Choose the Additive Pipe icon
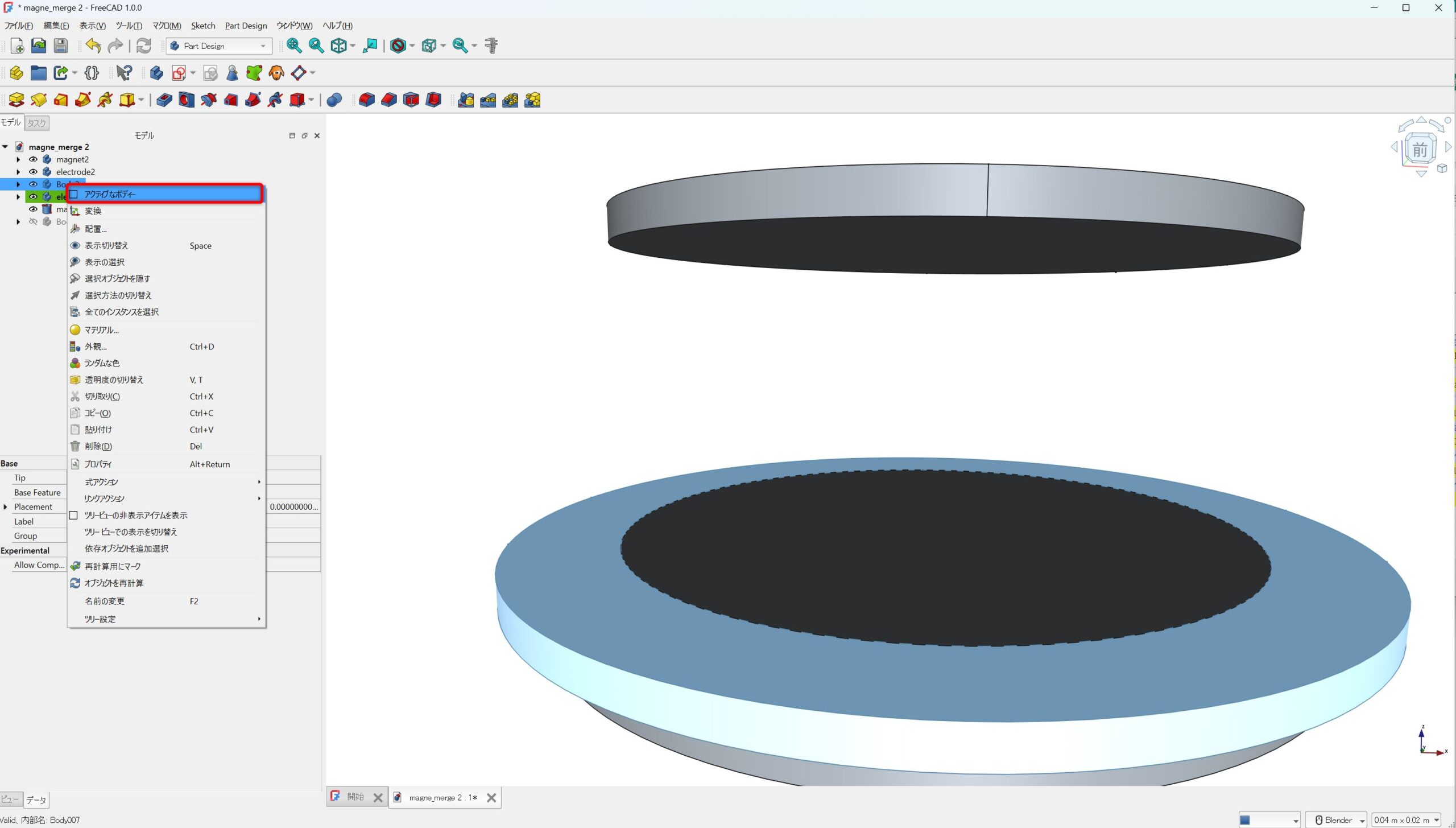The height and width of the screenshot is (828, 1456). [83, 100]
